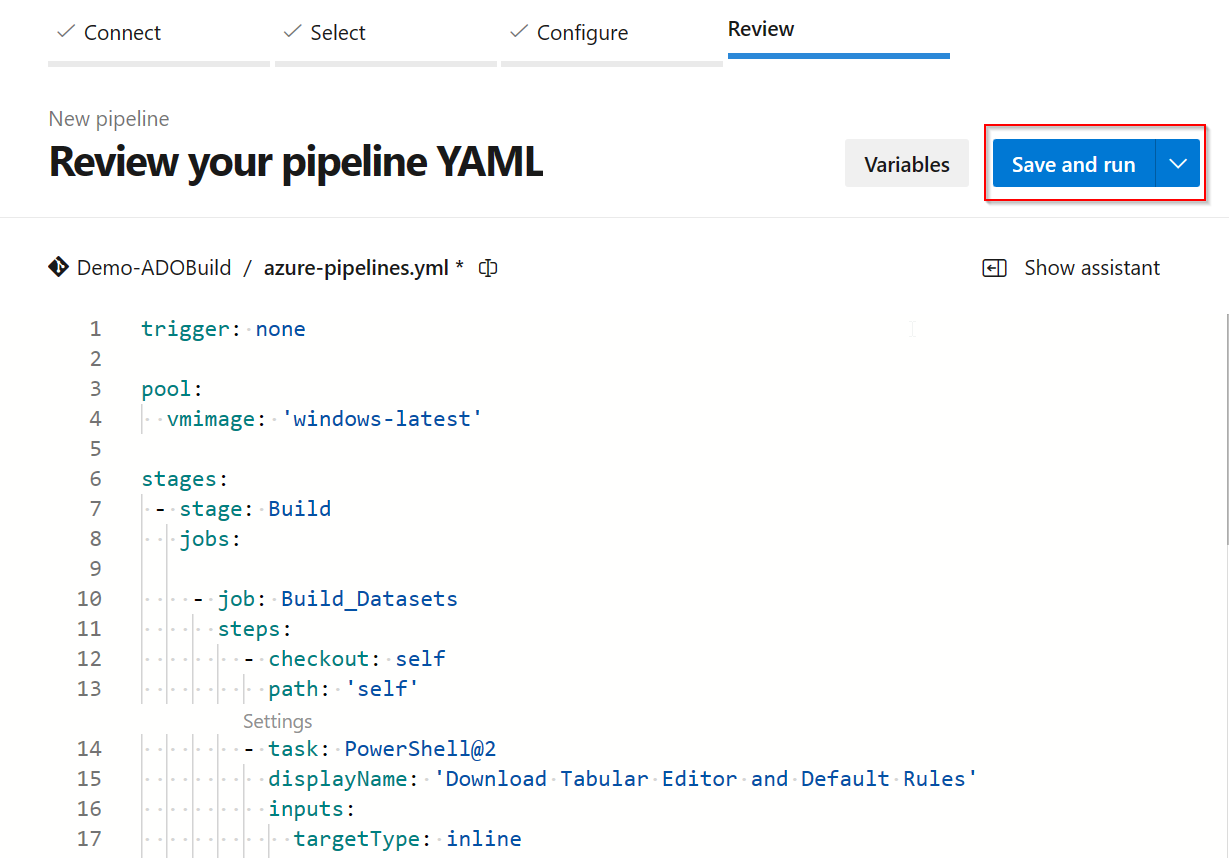Click the checkmark on the Configure step

coord(518,31)
